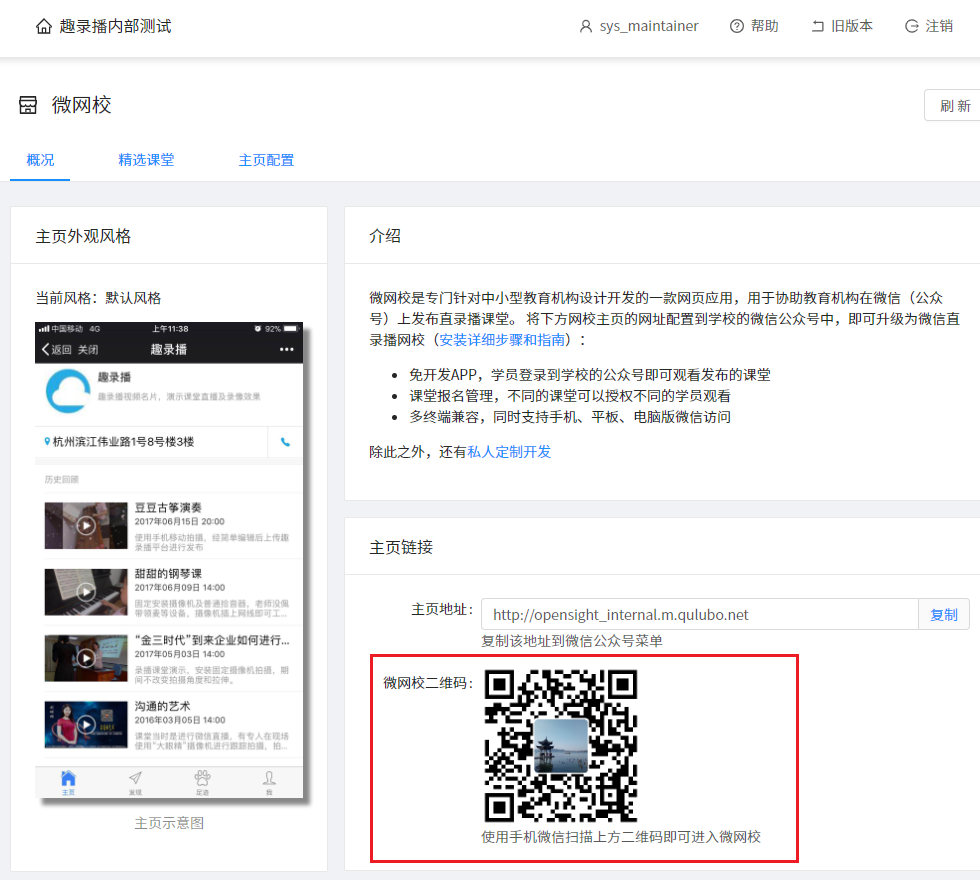Click 注销 to log out
The width and height of the screenshot is (980, 880).
(x=929, y=26)
